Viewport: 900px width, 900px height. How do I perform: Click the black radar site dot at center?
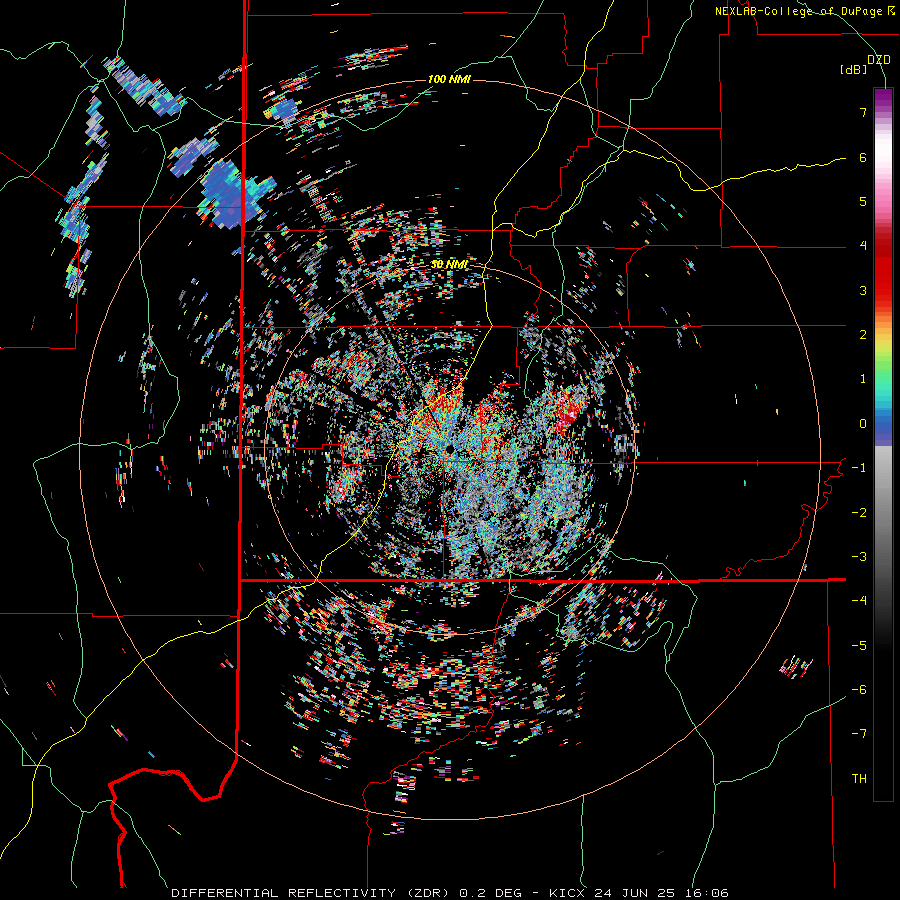click(x=450, y=448)
